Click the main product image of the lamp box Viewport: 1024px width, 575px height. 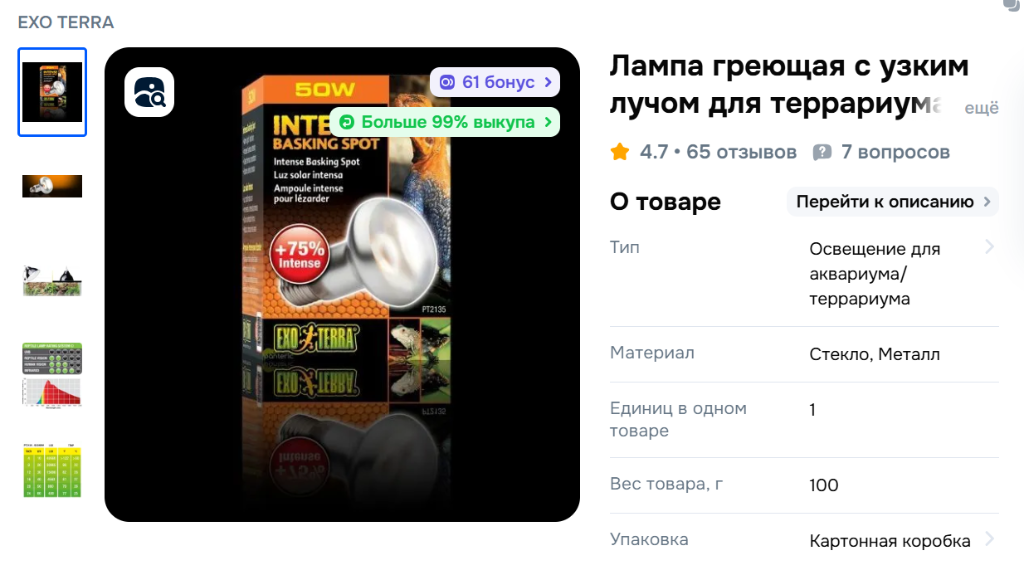pyautogui.click(x=342, y=284)
